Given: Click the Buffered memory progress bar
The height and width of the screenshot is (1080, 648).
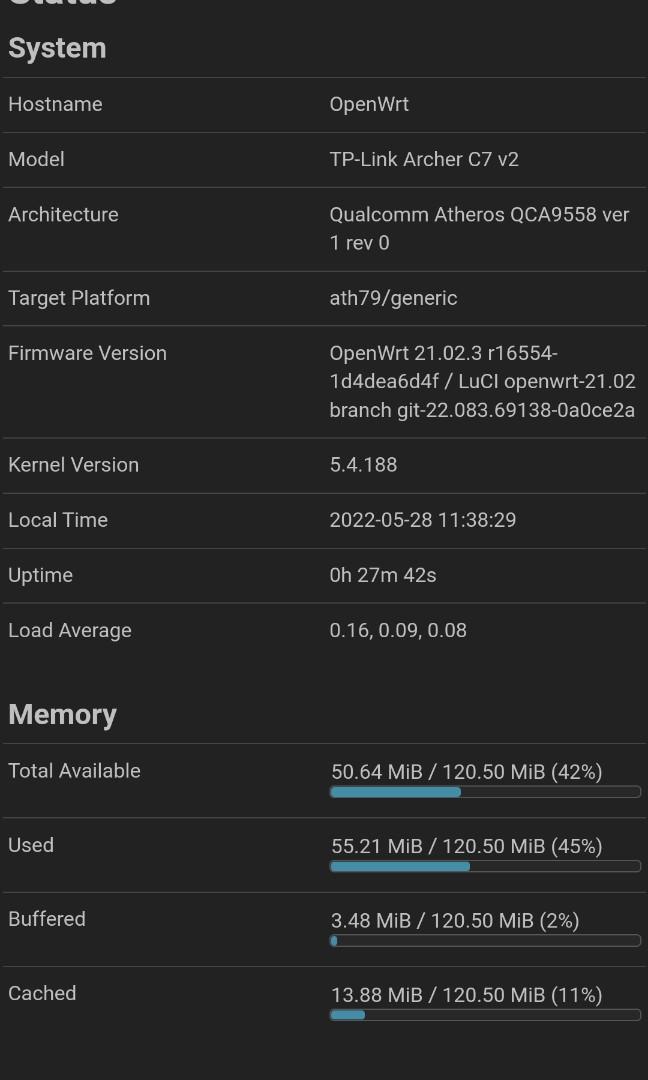Looking at the screenshot, I should [485, 940].
